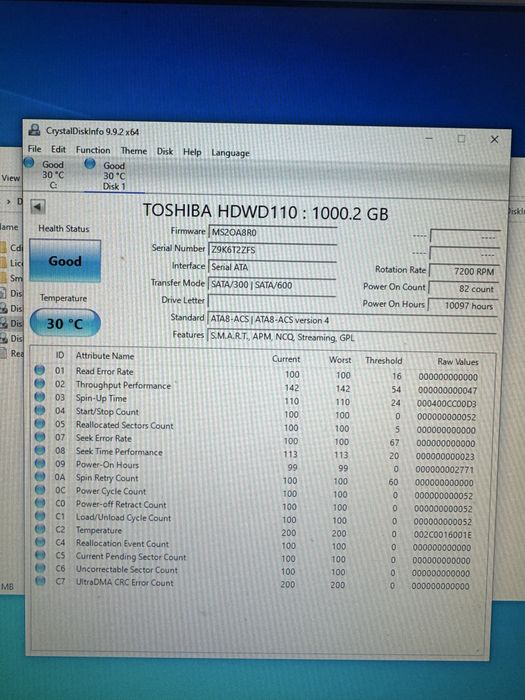
Task: Click the Attribute Name column header
Action: [x=105, y=356]
